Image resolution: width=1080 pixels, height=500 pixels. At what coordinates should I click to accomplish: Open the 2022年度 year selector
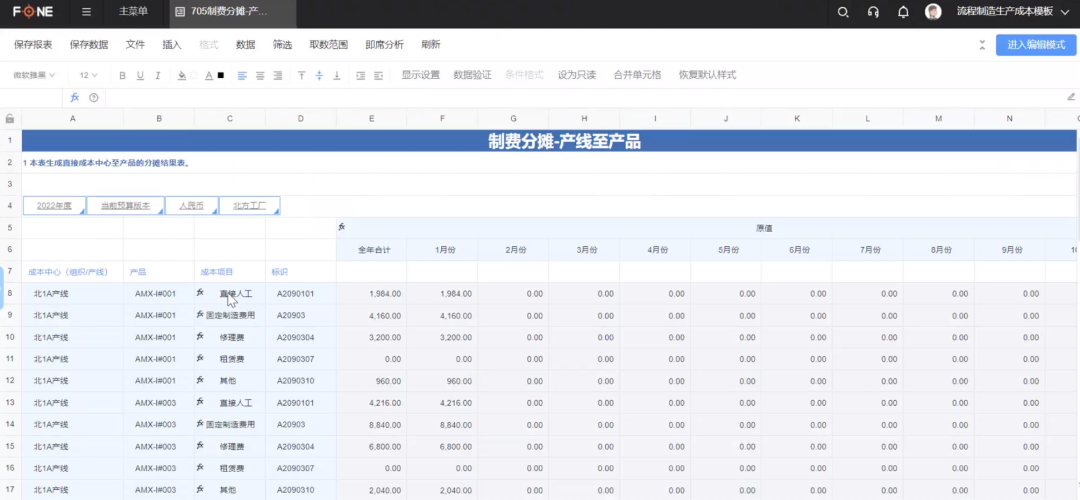tap(54, 205)
